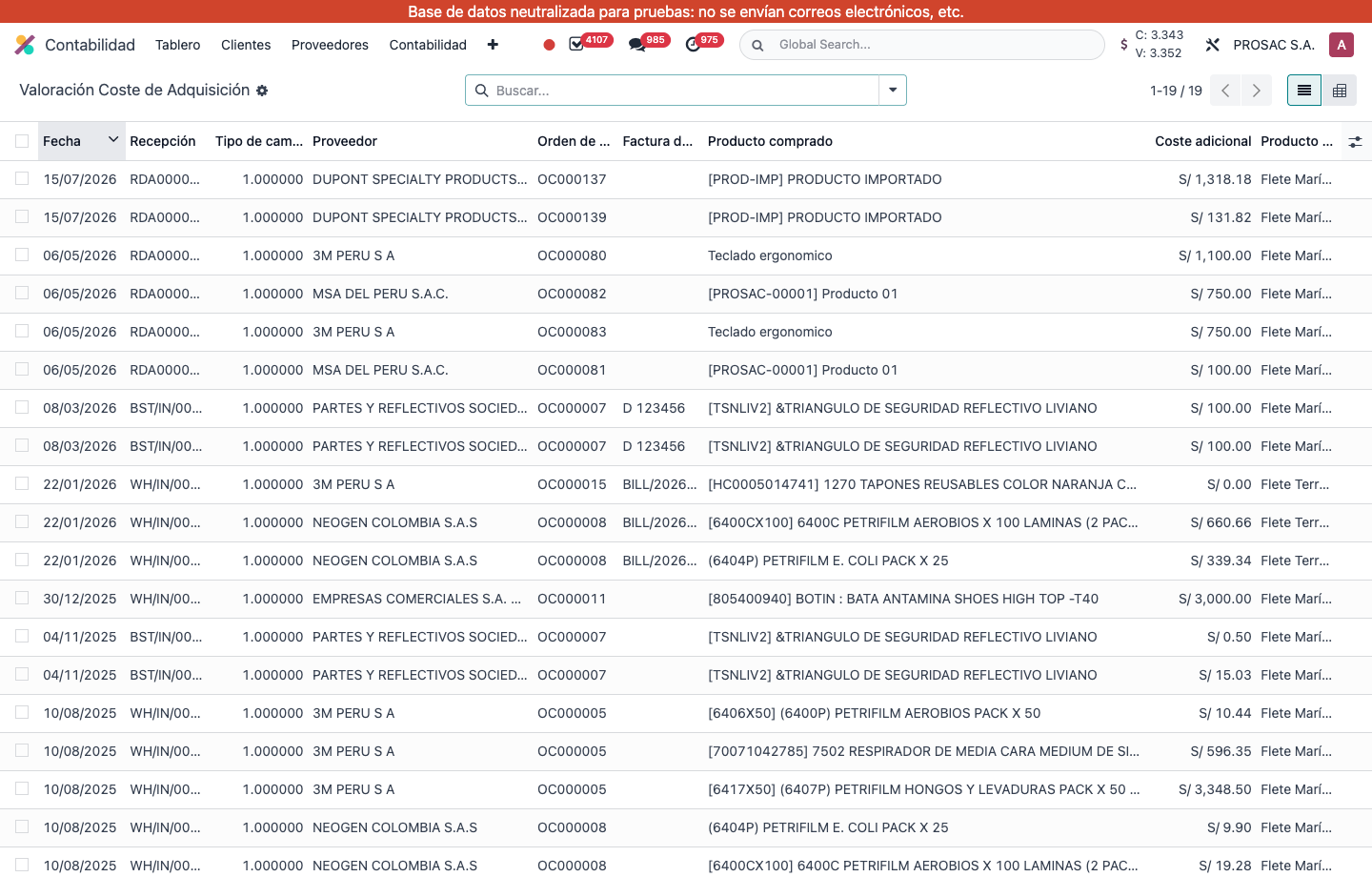The height and width of the screenshot is (877, 1372).
Task: Open the developer tools wrench icon
Action: click(1212, 45)
